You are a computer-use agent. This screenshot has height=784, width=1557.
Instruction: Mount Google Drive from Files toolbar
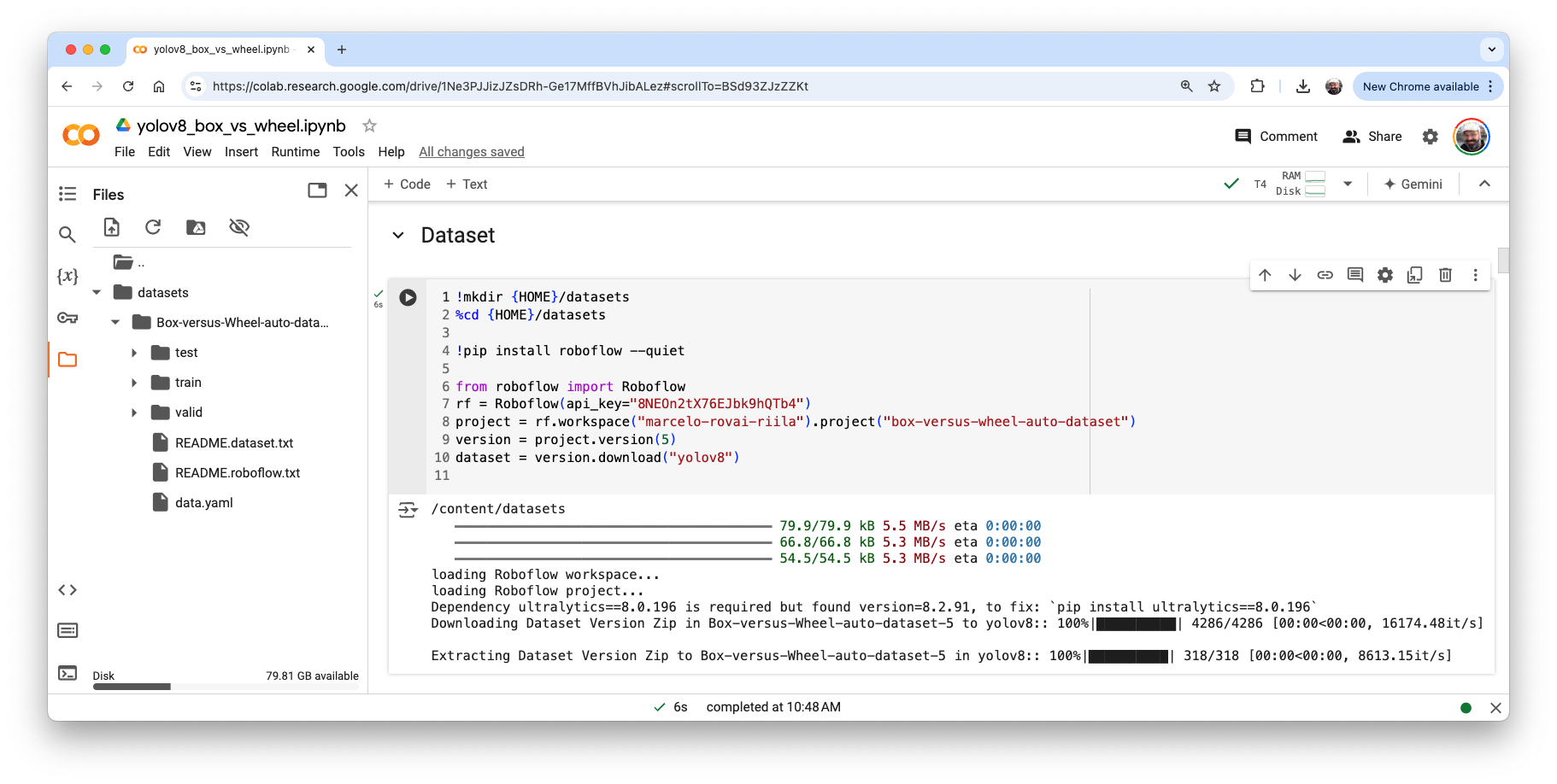196,227
